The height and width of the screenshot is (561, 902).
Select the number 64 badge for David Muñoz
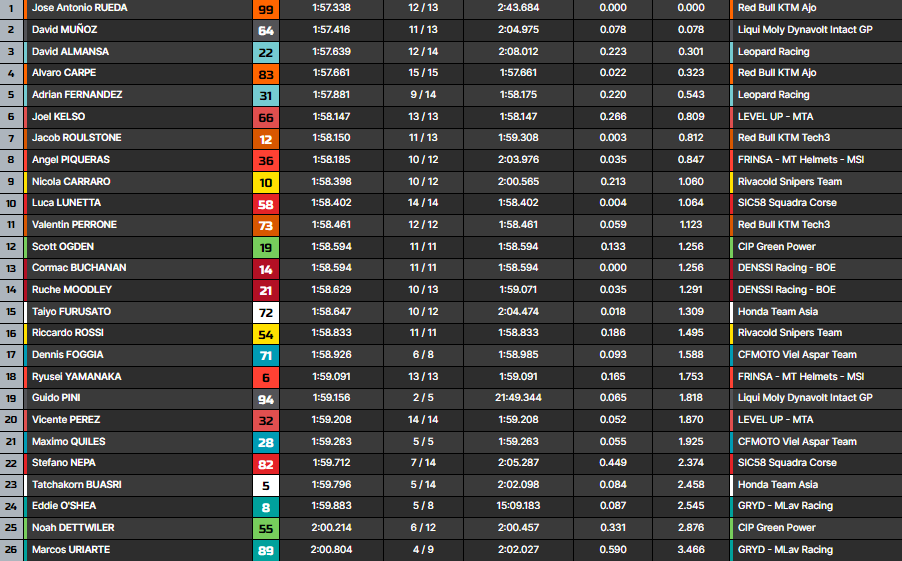point(266,30)
